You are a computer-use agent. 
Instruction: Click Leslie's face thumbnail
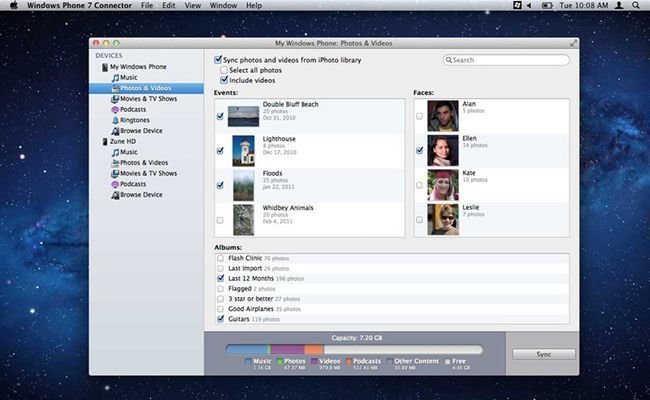(x=443, y=220)
